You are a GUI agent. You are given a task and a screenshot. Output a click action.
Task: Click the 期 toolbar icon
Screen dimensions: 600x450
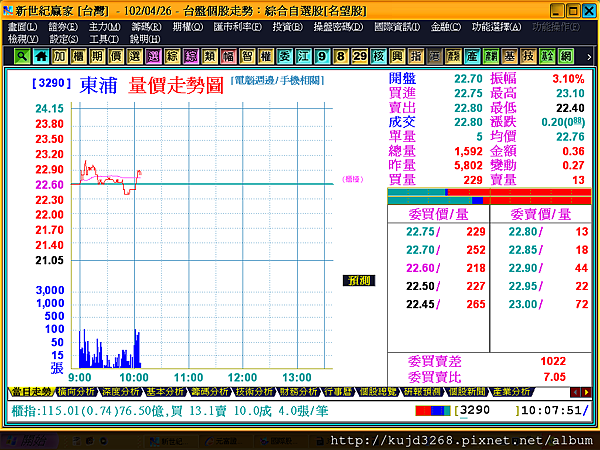click(97, 56)
